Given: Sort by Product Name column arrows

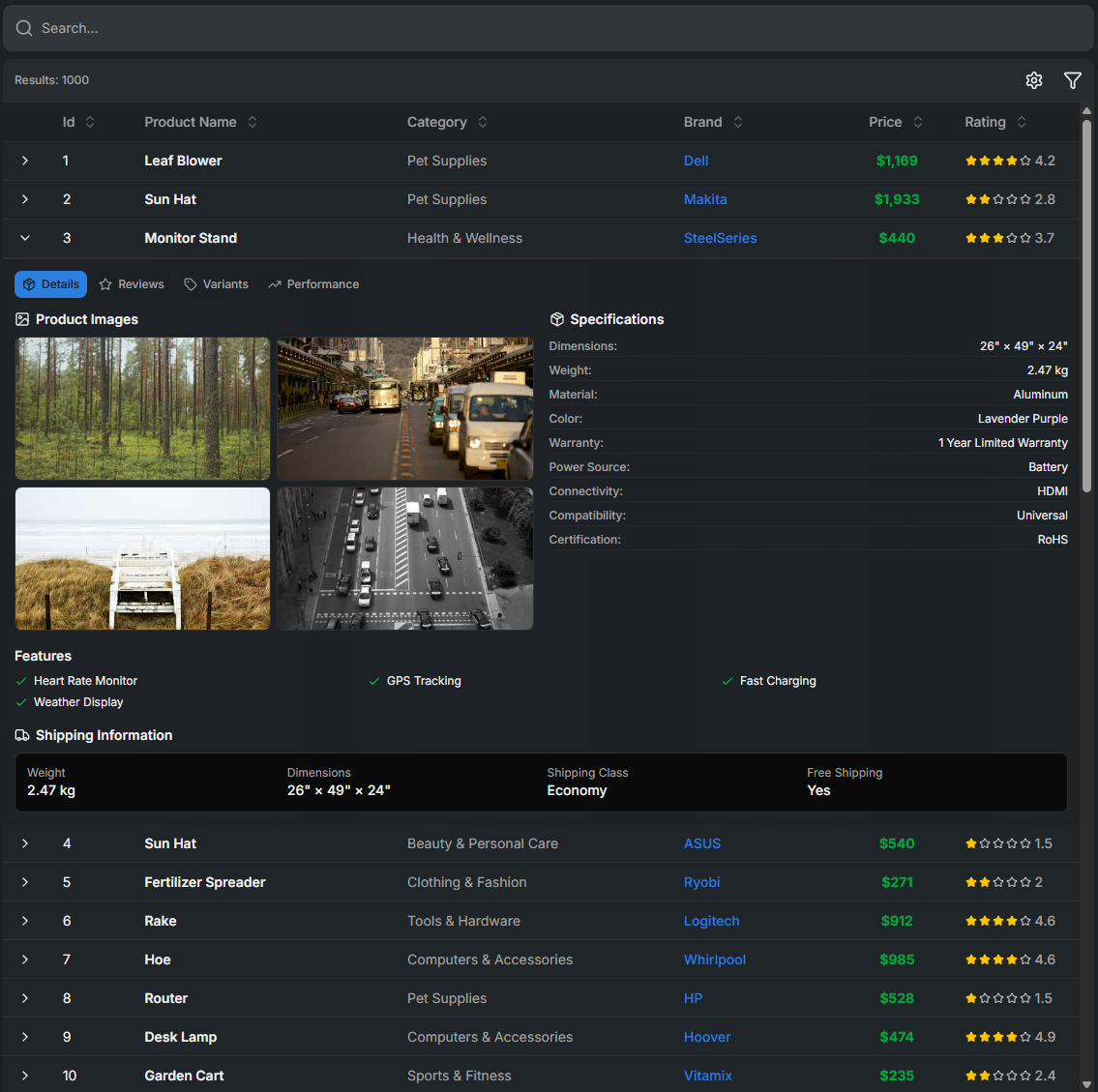Looking at the screenshot, I should tap(252, 122).
